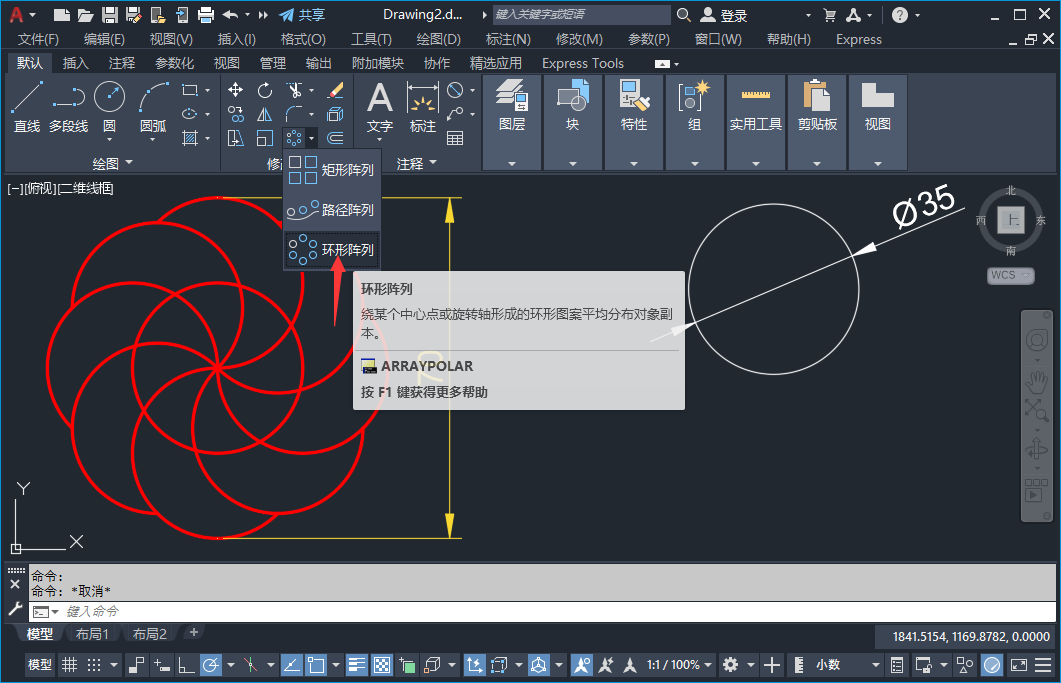This screenshot has height=683, width=1061.
Task: Open the 文件(F) menu
Action: 38,39
